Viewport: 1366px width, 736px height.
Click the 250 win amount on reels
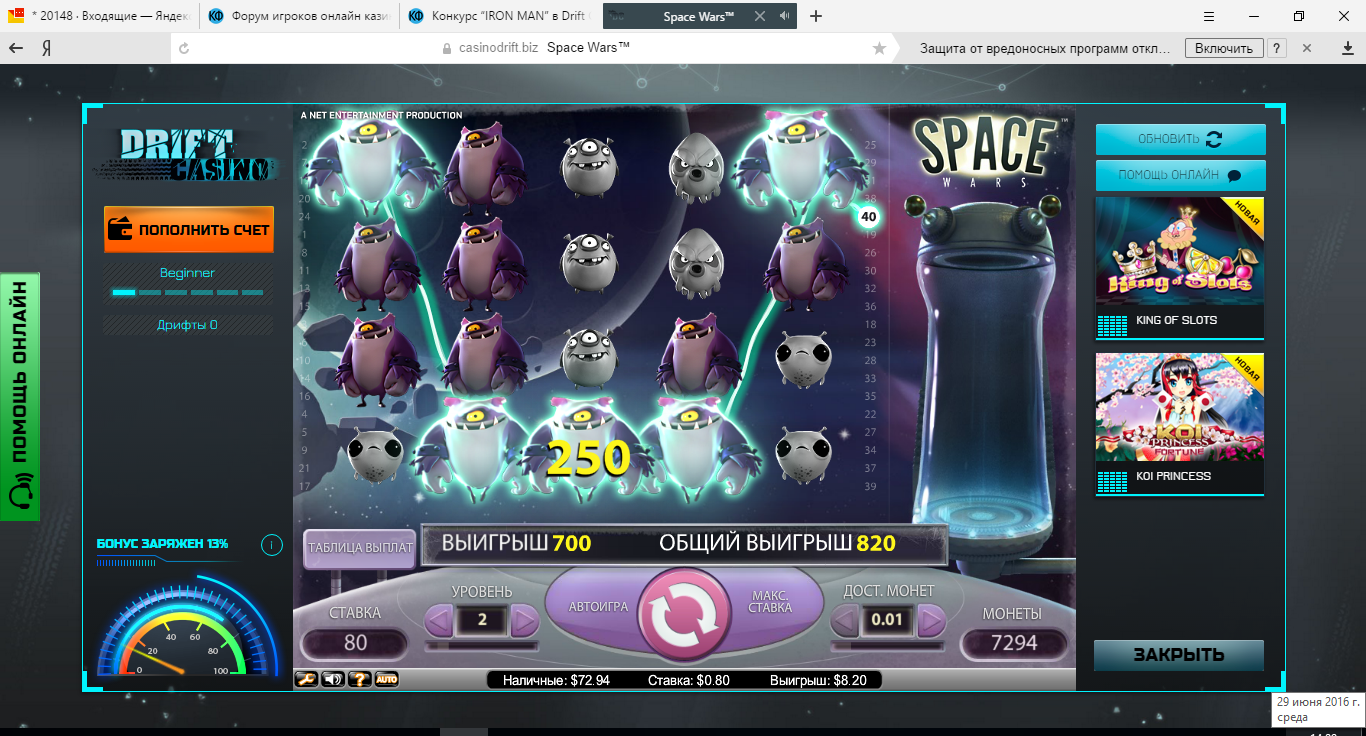tap(589, 458)
